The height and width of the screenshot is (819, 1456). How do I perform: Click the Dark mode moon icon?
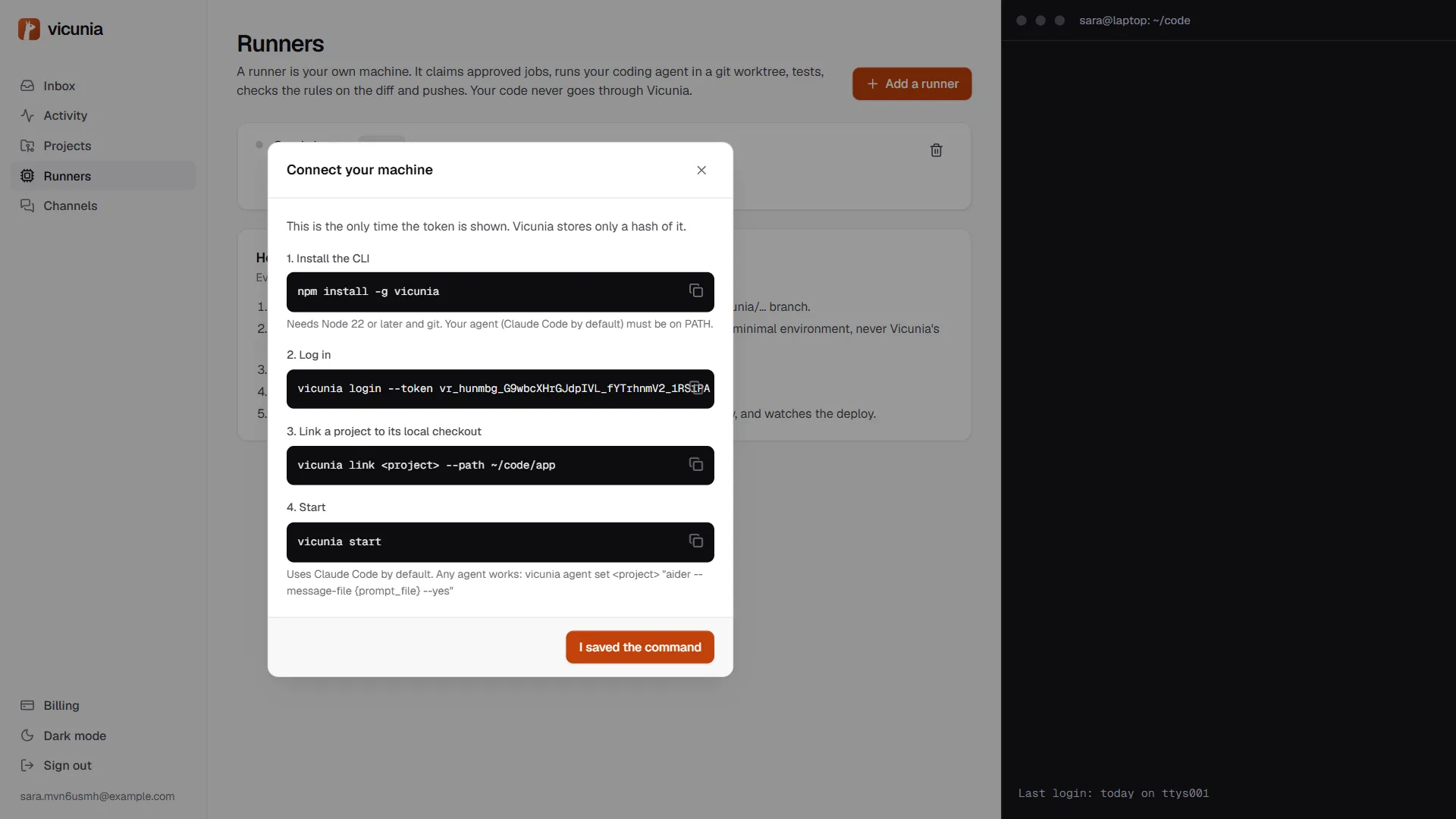[27, 736]
